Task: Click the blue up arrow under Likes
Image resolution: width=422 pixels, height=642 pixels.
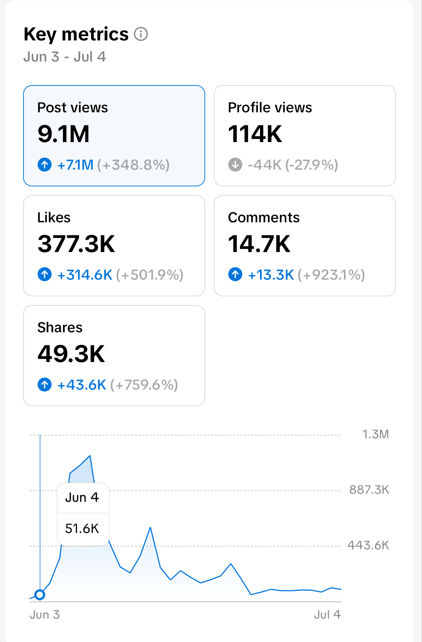Action: click(x=45, y=274)
